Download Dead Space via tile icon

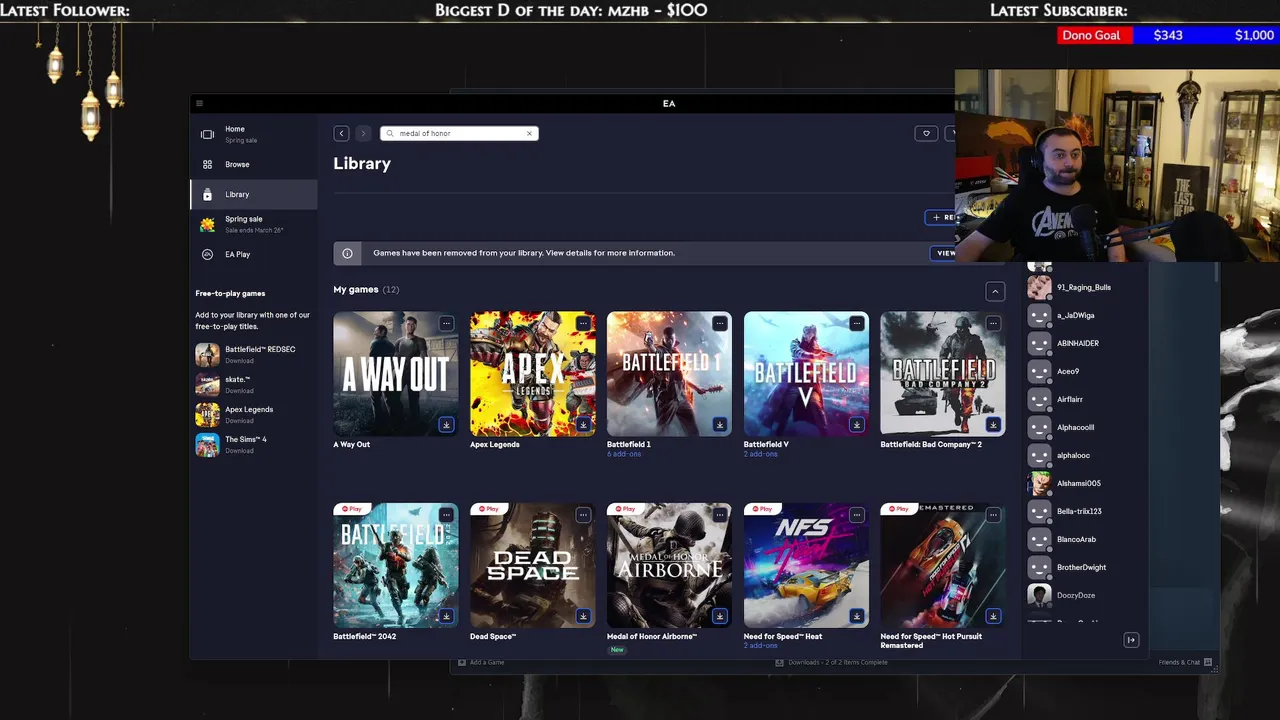(583, 617)
